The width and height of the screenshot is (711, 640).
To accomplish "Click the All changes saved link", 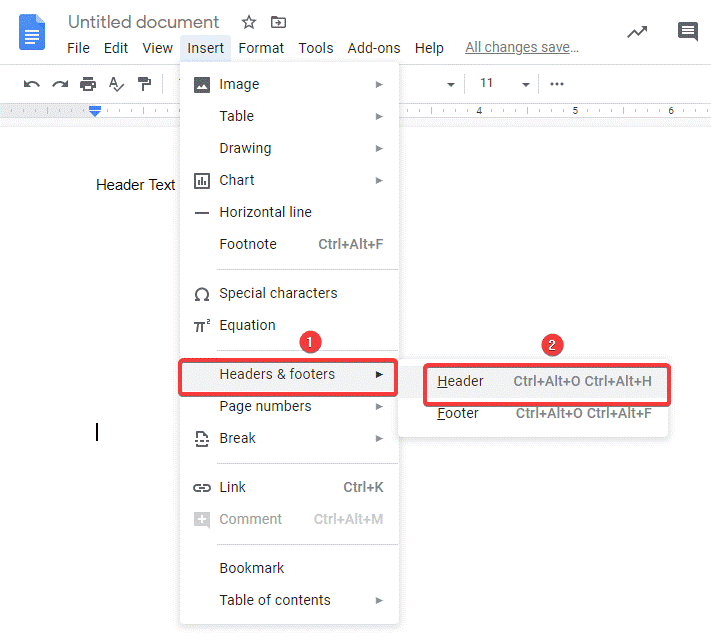I will click(x=521, y=48).
